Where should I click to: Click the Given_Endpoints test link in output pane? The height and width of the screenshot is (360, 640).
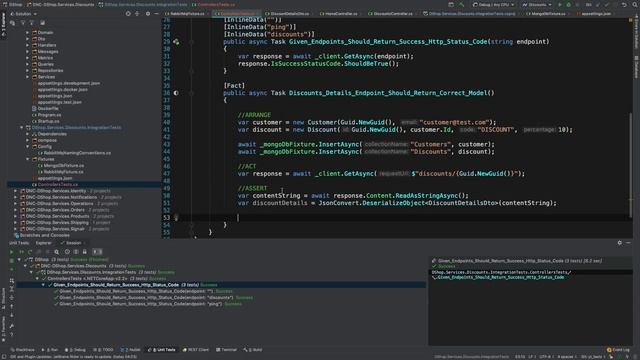click(501, 277)
